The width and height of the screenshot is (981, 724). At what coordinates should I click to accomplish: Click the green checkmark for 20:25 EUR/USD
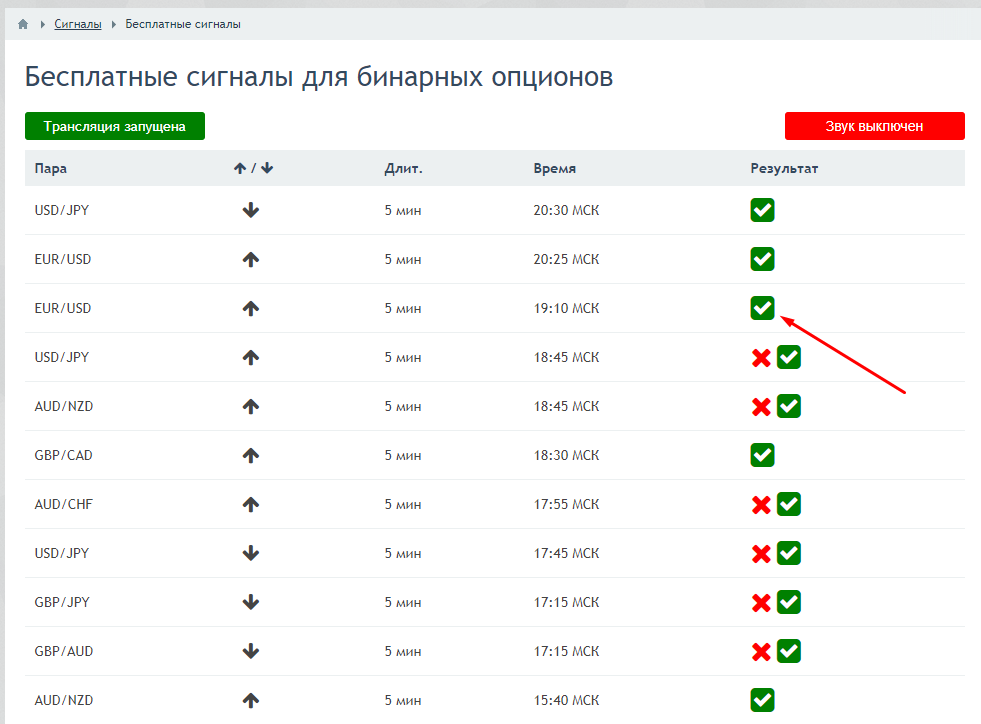(762, 259)
